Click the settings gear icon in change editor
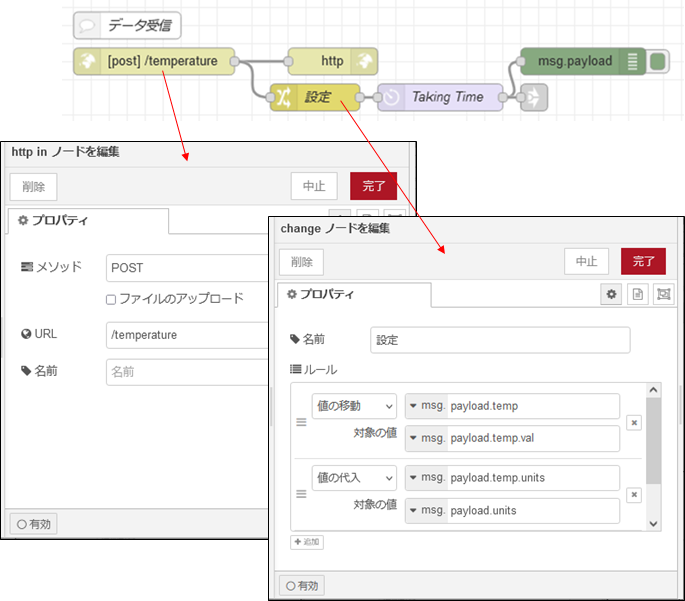Screen dimensions: 685x601 pyautogui.click(x=611, y=294)
